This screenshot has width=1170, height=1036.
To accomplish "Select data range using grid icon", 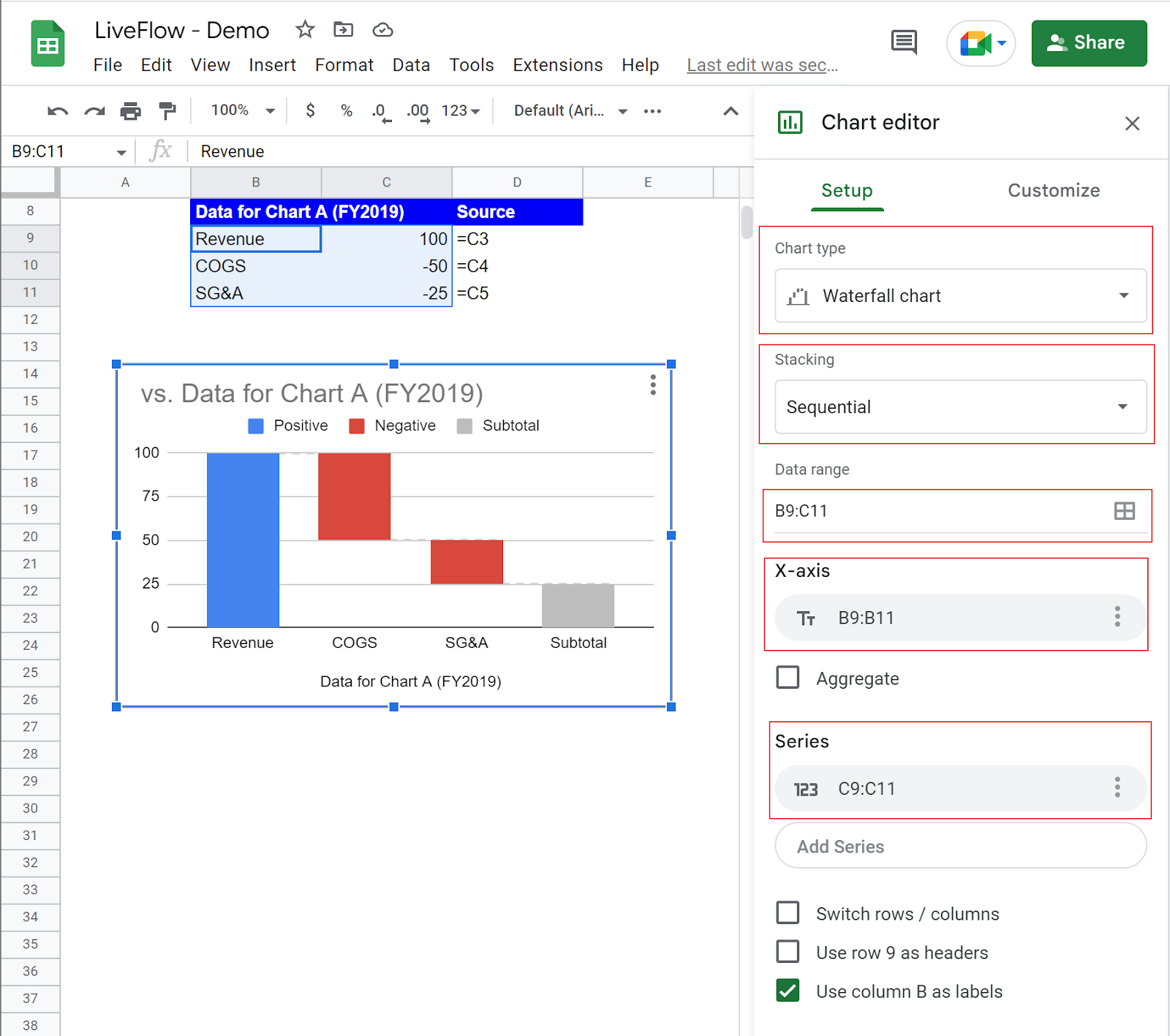I will 1125,511.
